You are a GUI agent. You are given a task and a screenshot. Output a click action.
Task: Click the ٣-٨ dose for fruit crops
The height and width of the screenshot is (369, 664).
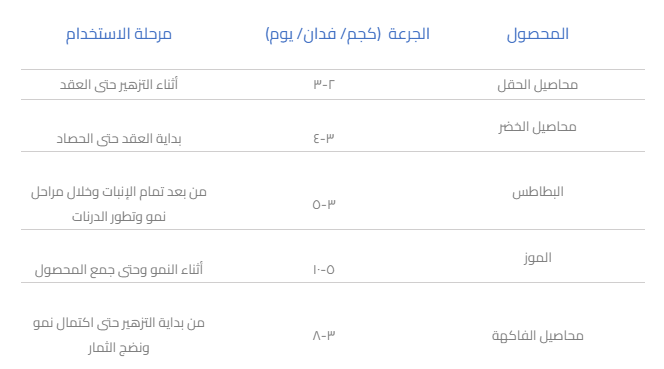click(x=324, y=336)
